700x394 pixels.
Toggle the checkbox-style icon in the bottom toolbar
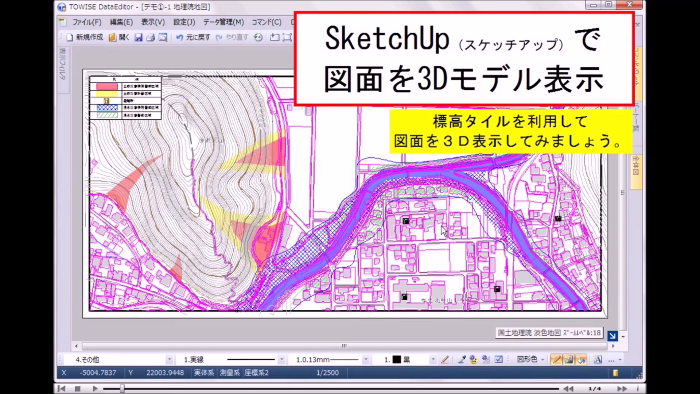pos(499,359)
